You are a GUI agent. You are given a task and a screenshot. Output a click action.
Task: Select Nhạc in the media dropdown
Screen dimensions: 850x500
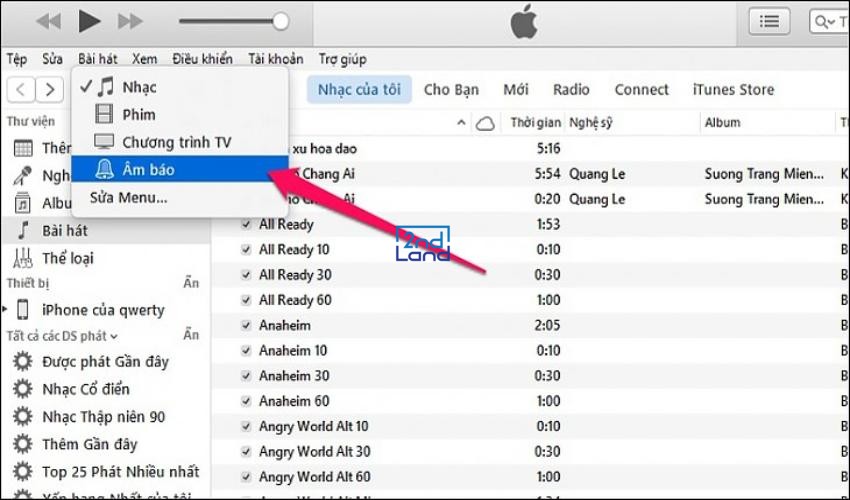click(179, 87)
